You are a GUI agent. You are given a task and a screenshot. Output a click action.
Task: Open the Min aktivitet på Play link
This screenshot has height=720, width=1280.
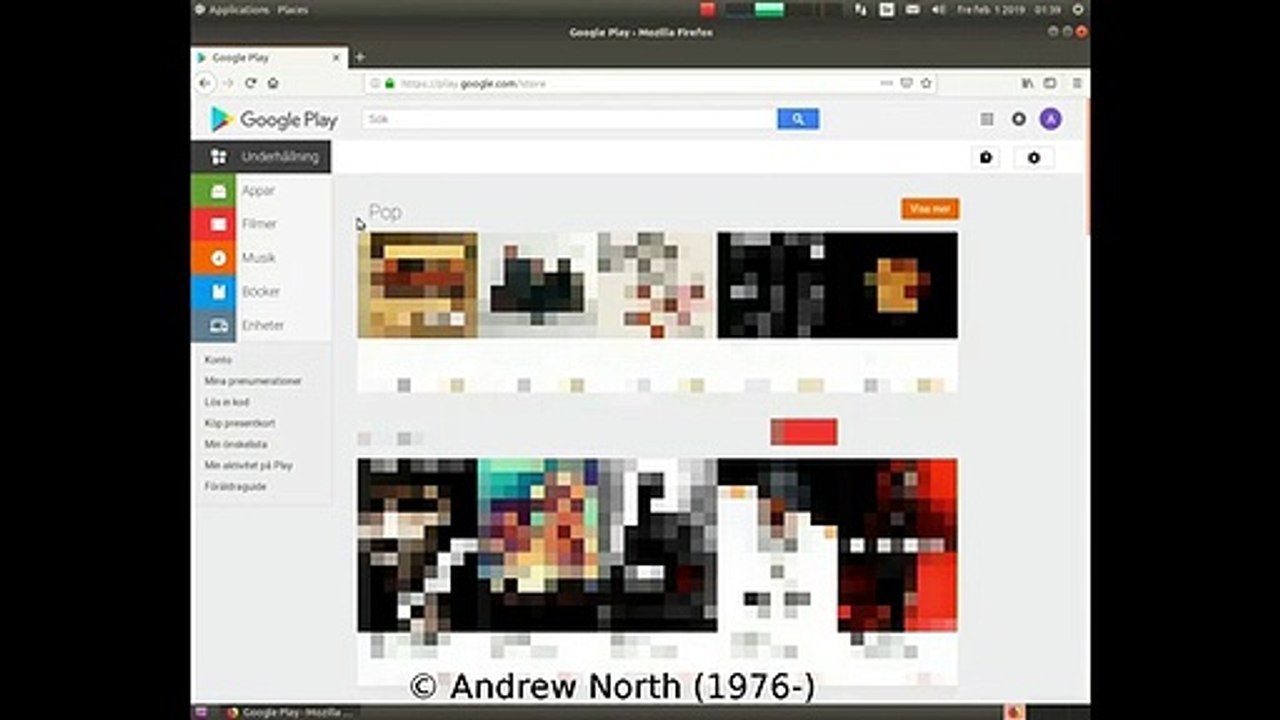(x=249, y=465)
